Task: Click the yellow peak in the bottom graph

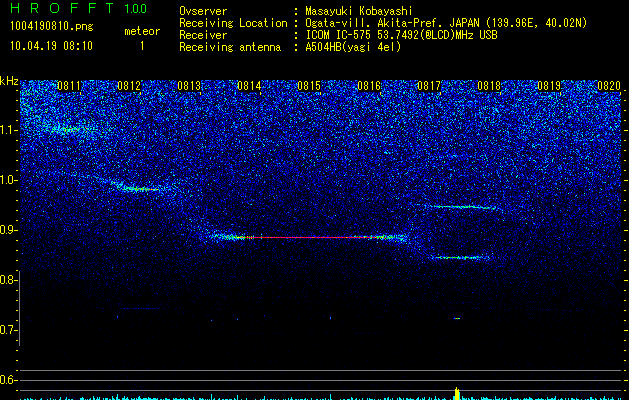Action: click(x=457, y=393)
